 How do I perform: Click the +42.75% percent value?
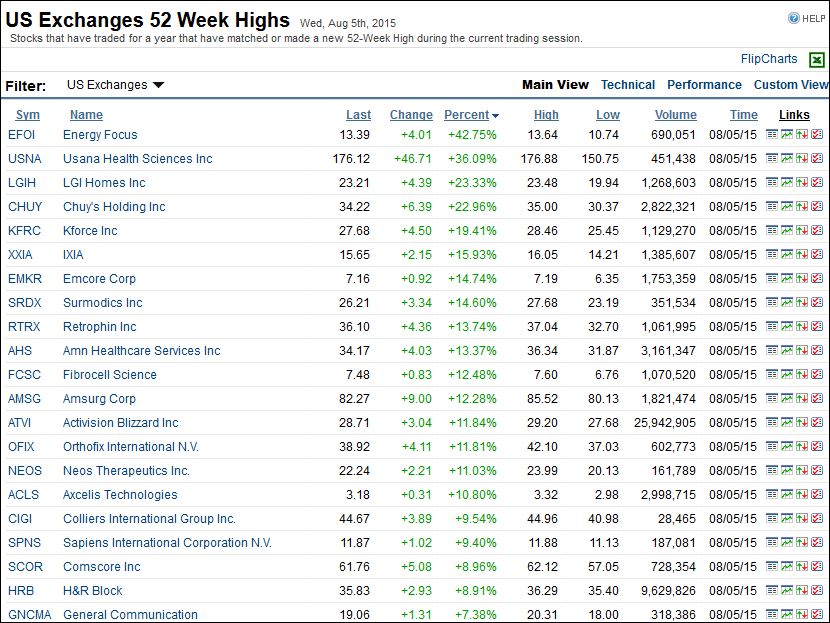coord(472,135)
